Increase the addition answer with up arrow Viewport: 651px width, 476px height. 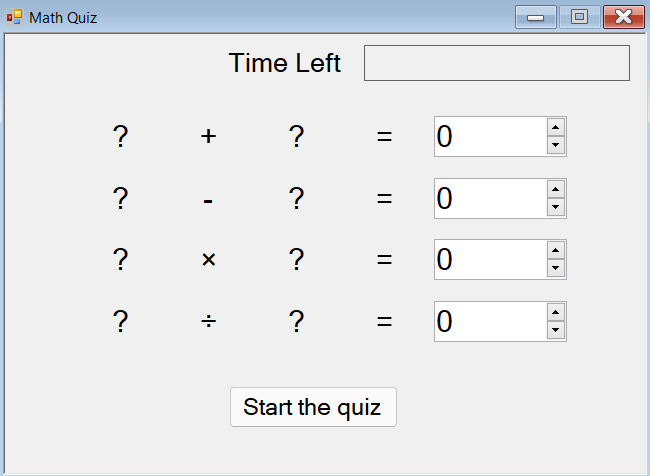[x=556, y=127]
